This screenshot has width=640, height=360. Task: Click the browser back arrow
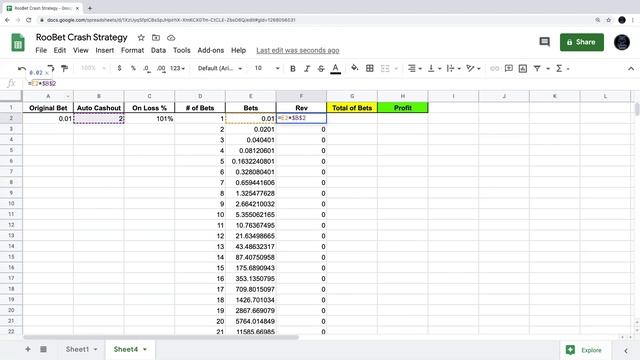(7, 20)
